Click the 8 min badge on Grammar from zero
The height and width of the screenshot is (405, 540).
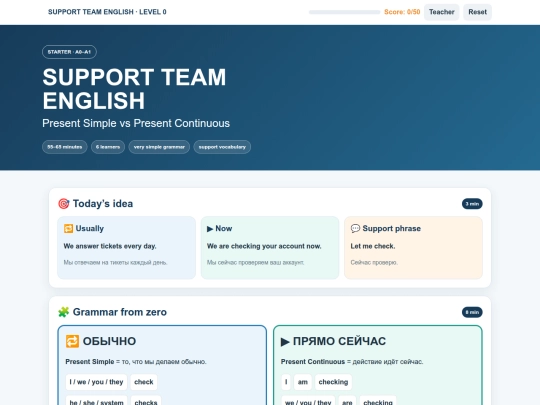click(472, 312)
